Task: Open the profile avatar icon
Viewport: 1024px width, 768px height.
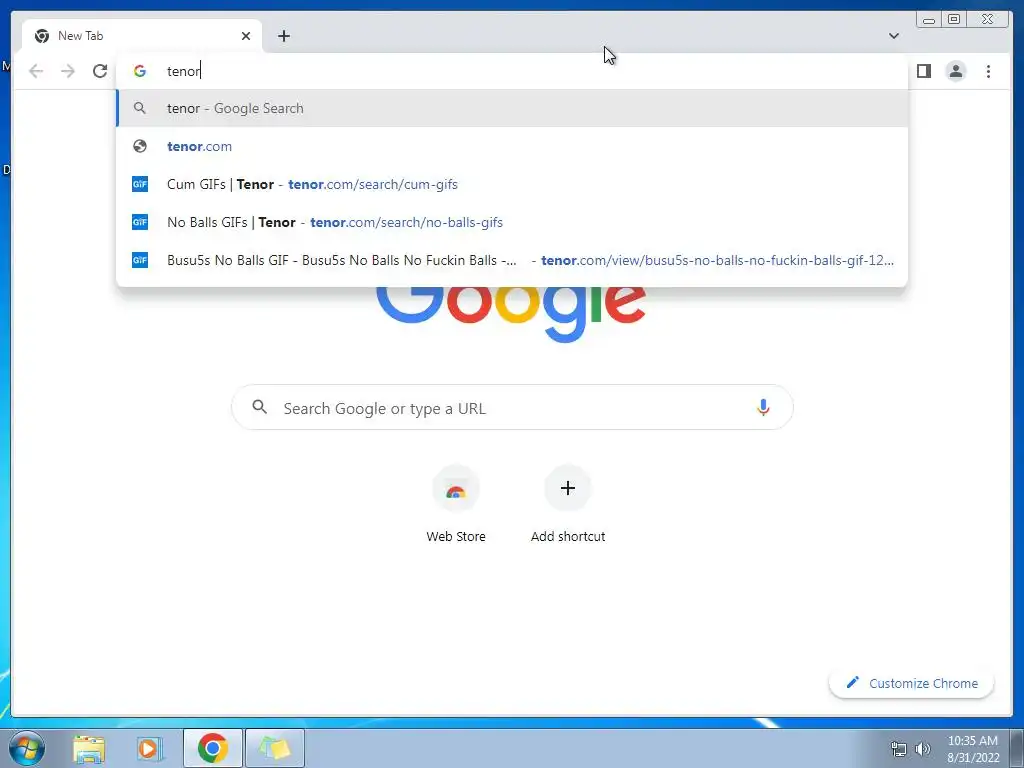Action: (955, 71)
